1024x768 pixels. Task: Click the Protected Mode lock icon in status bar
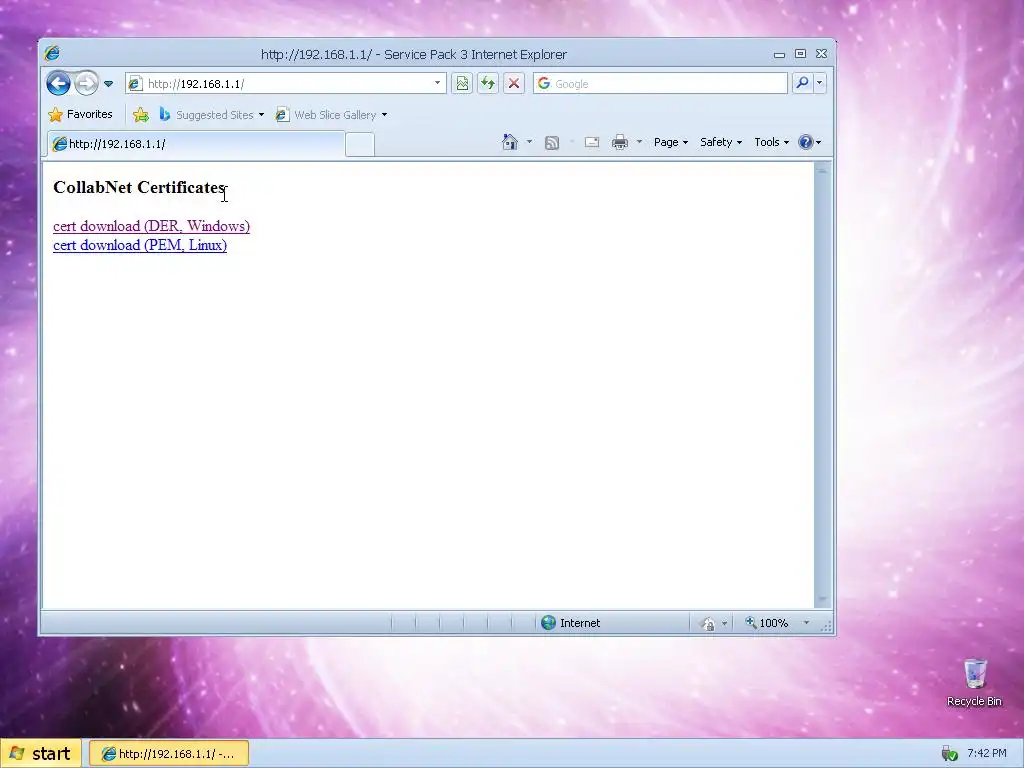coord(707,624)
